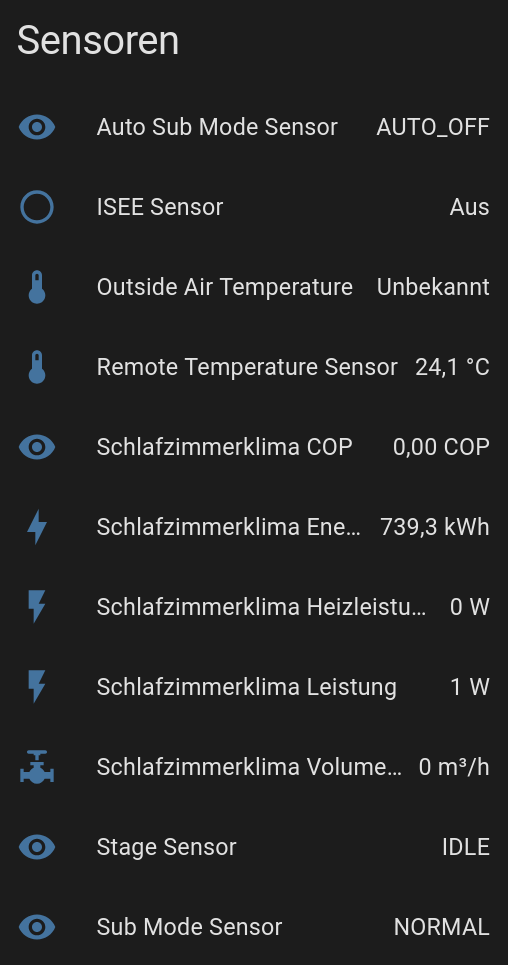The height and width of the screenshot is (965, 508).
Task: Click the Unbekannt state value
Action: pyautogui.click(x=433, y=287)
